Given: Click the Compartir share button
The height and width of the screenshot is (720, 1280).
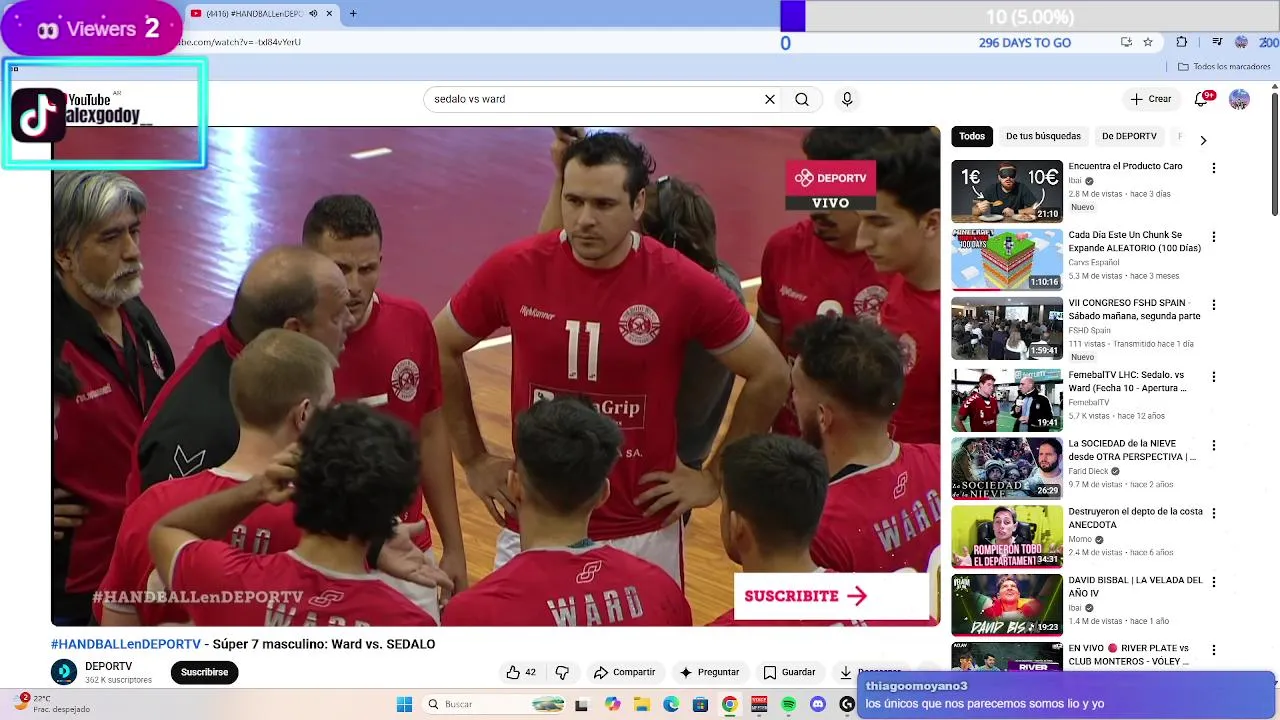Looking at the screenshot, I should click(625, 672).
